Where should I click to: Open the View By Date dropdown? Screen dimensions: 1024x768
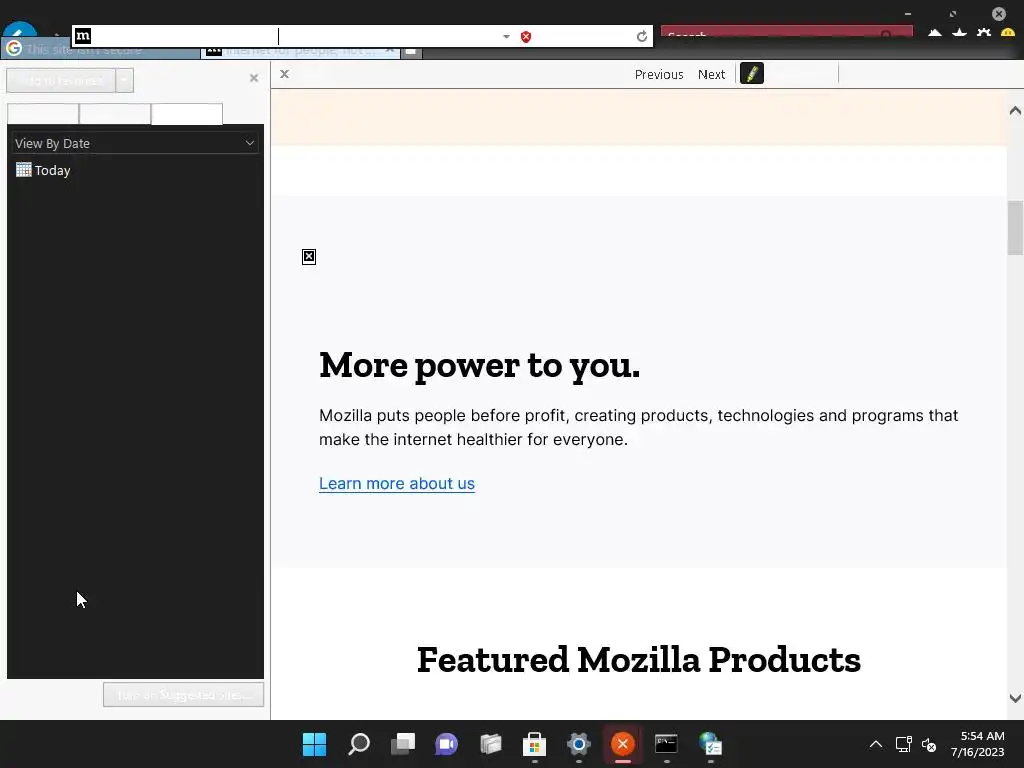click(x=135, y=143)
